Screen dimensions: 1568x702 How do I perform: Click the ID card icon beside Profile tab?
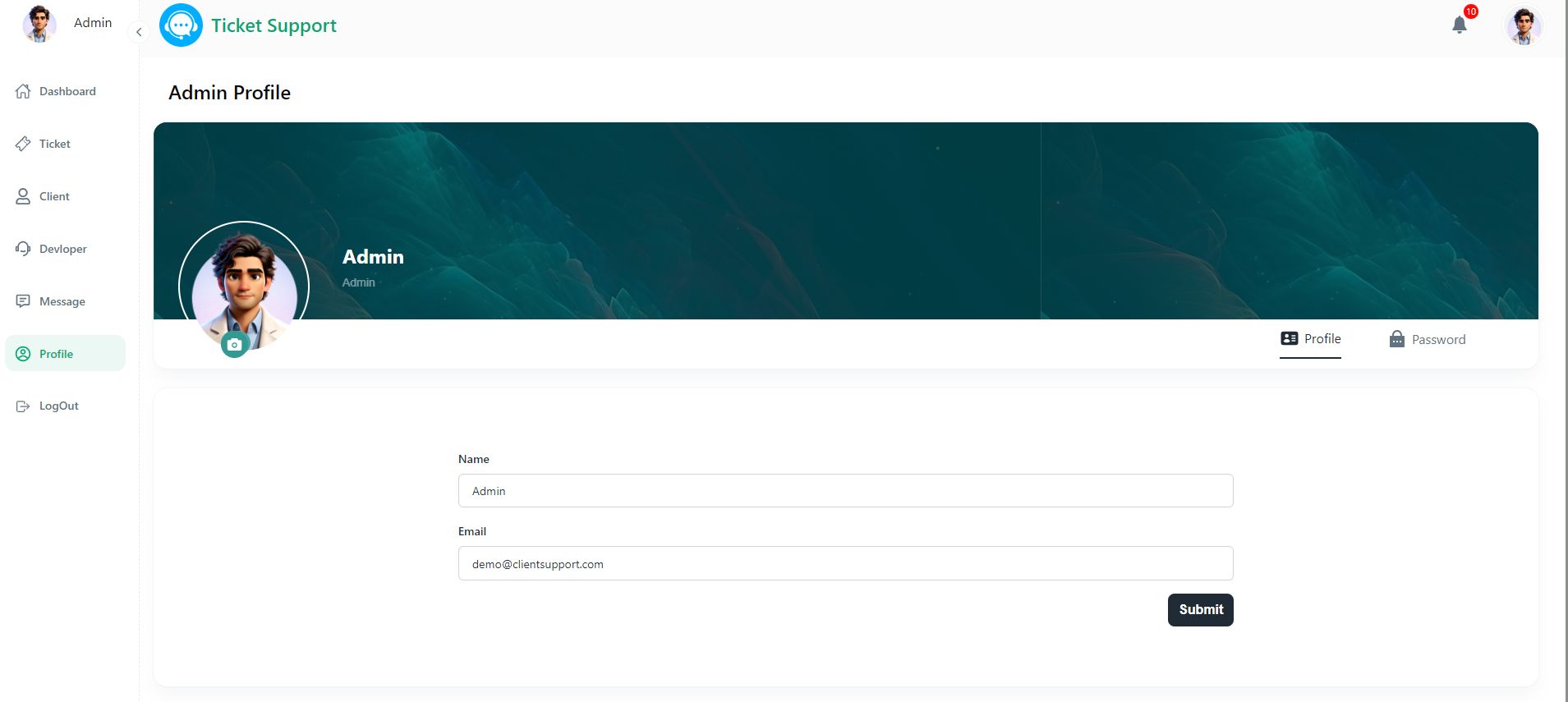[x=1290, y=338]
